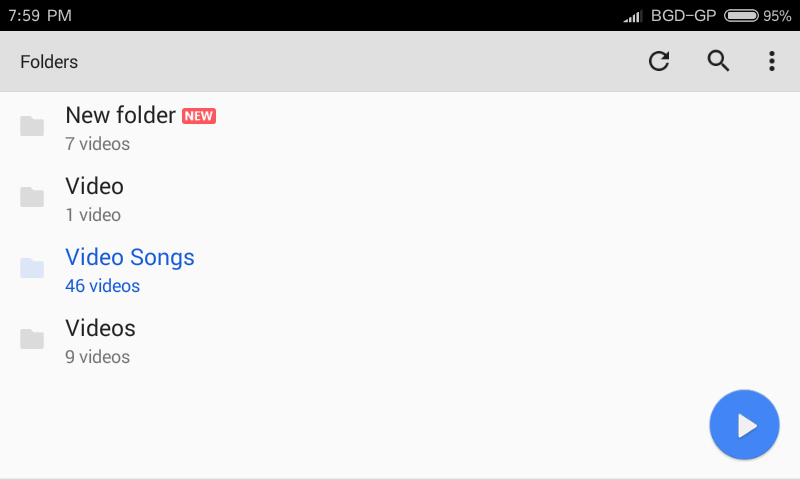Tap the blue play floating button
Screen dimensions: 800x480
pyautogui.click(x=744, y=425)
